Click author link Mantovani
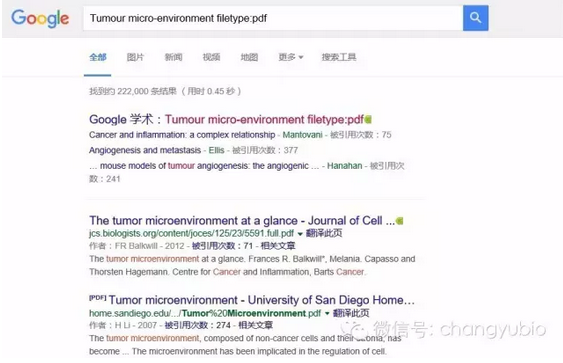 tap(302, 135)
